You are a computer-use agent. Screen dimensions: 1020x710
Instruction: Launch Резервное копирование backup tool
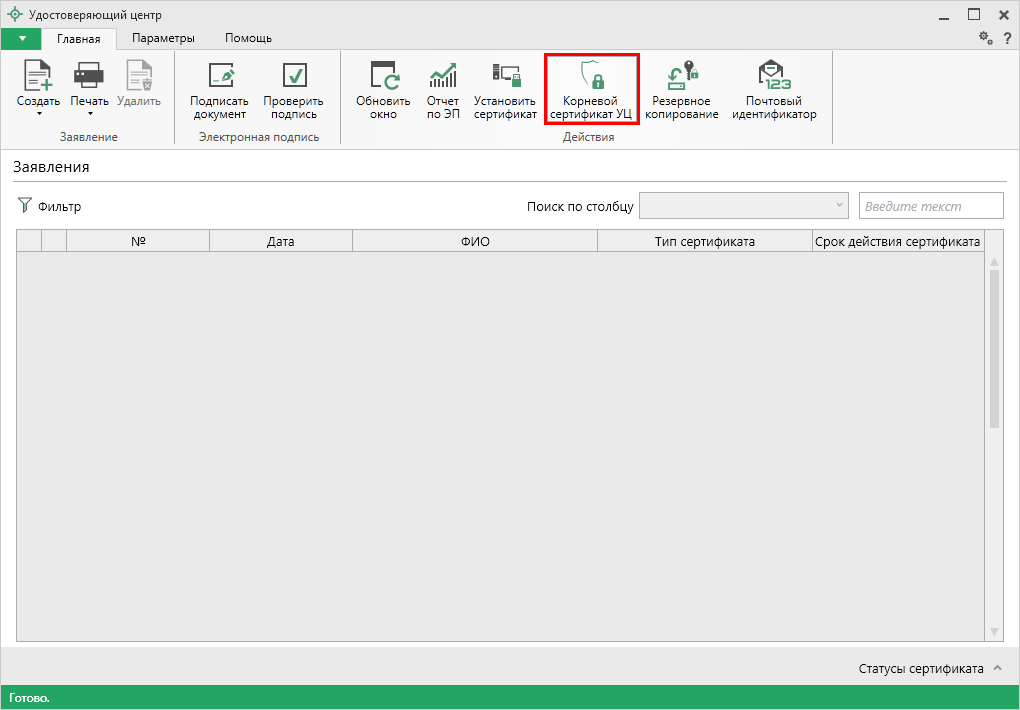tap(681, 76)
